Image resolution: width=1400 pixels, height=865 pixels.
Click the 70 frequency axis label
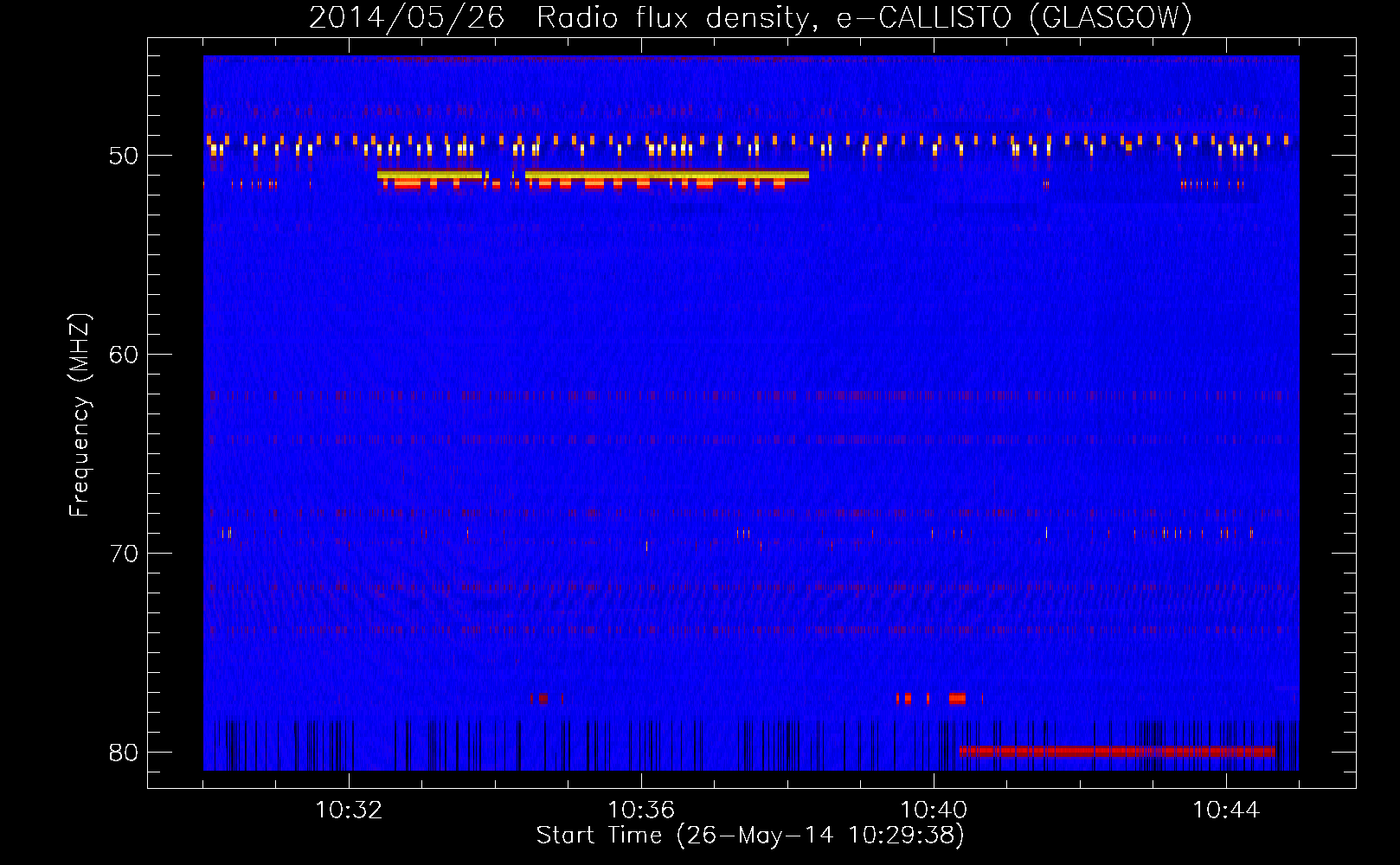(124, 554)
